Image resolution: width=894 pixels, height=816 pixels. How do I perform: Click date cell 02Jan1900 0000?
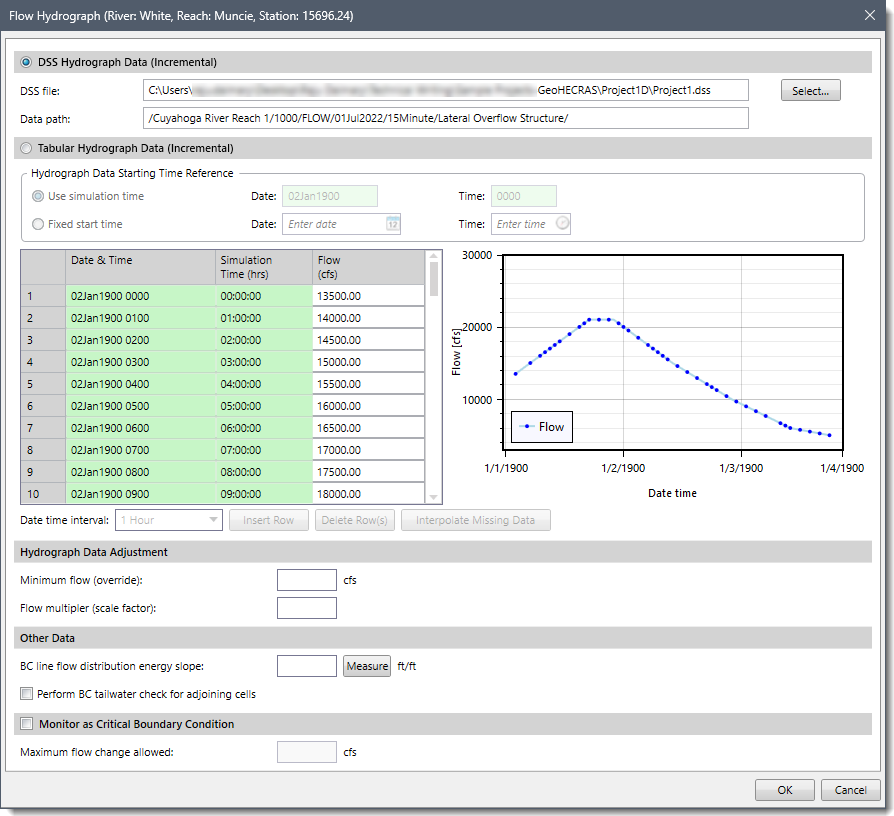point(140,296)
